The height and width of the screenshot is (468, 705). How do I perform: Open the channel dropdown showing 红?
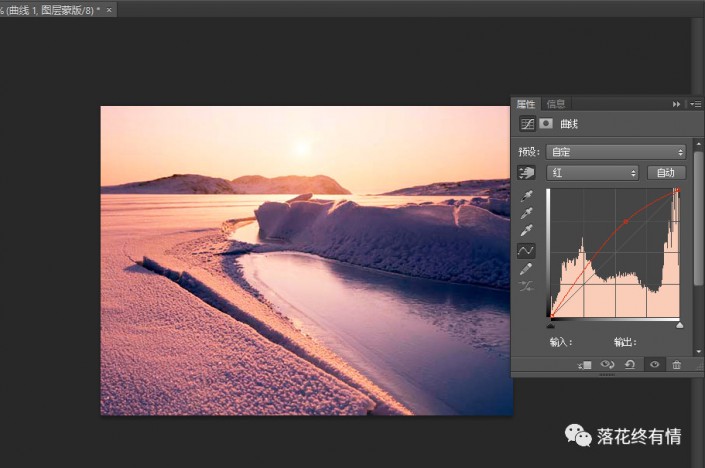point(592,173)
